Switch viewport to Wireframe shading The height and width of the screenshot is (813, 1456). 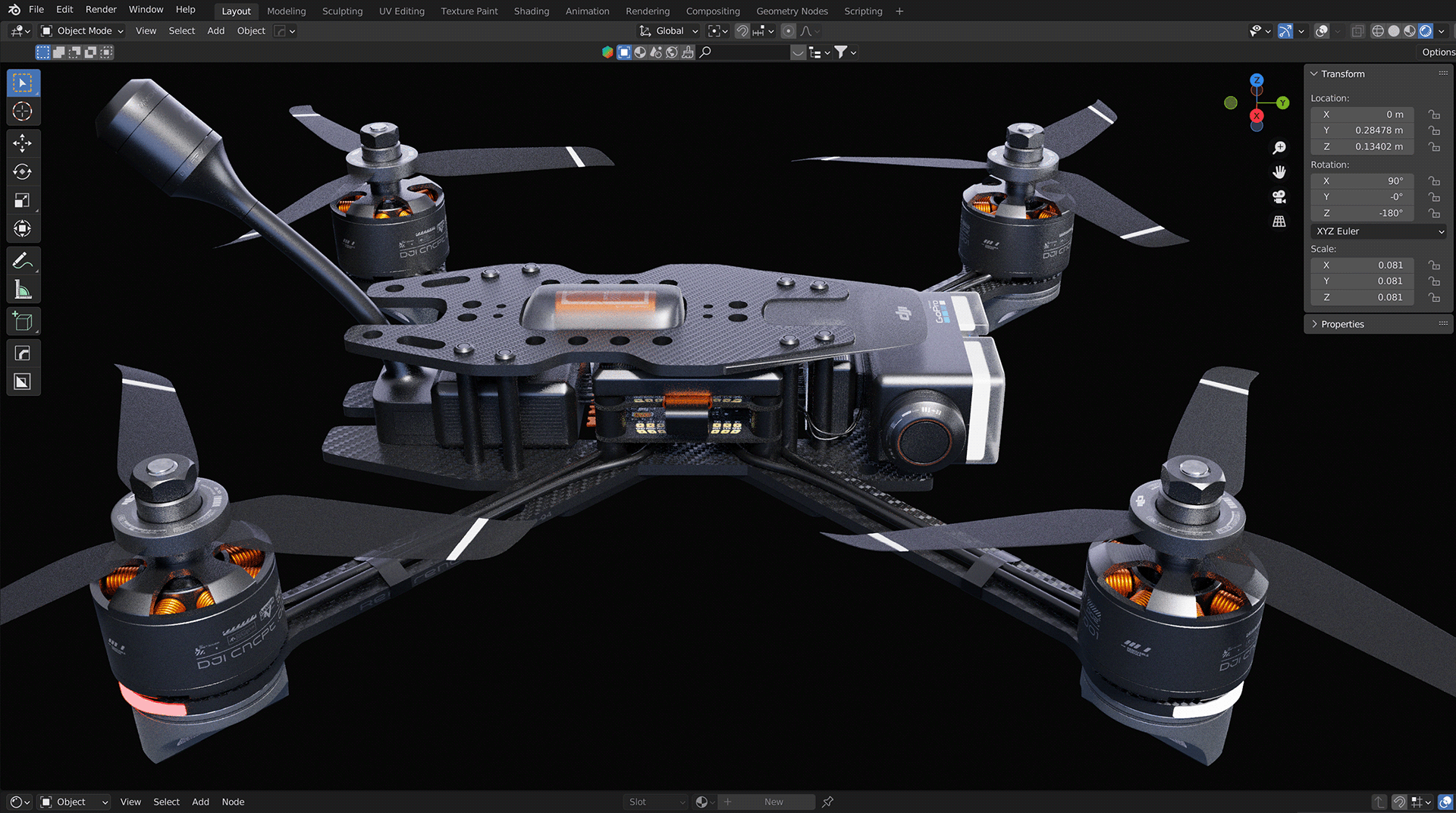1378,31
